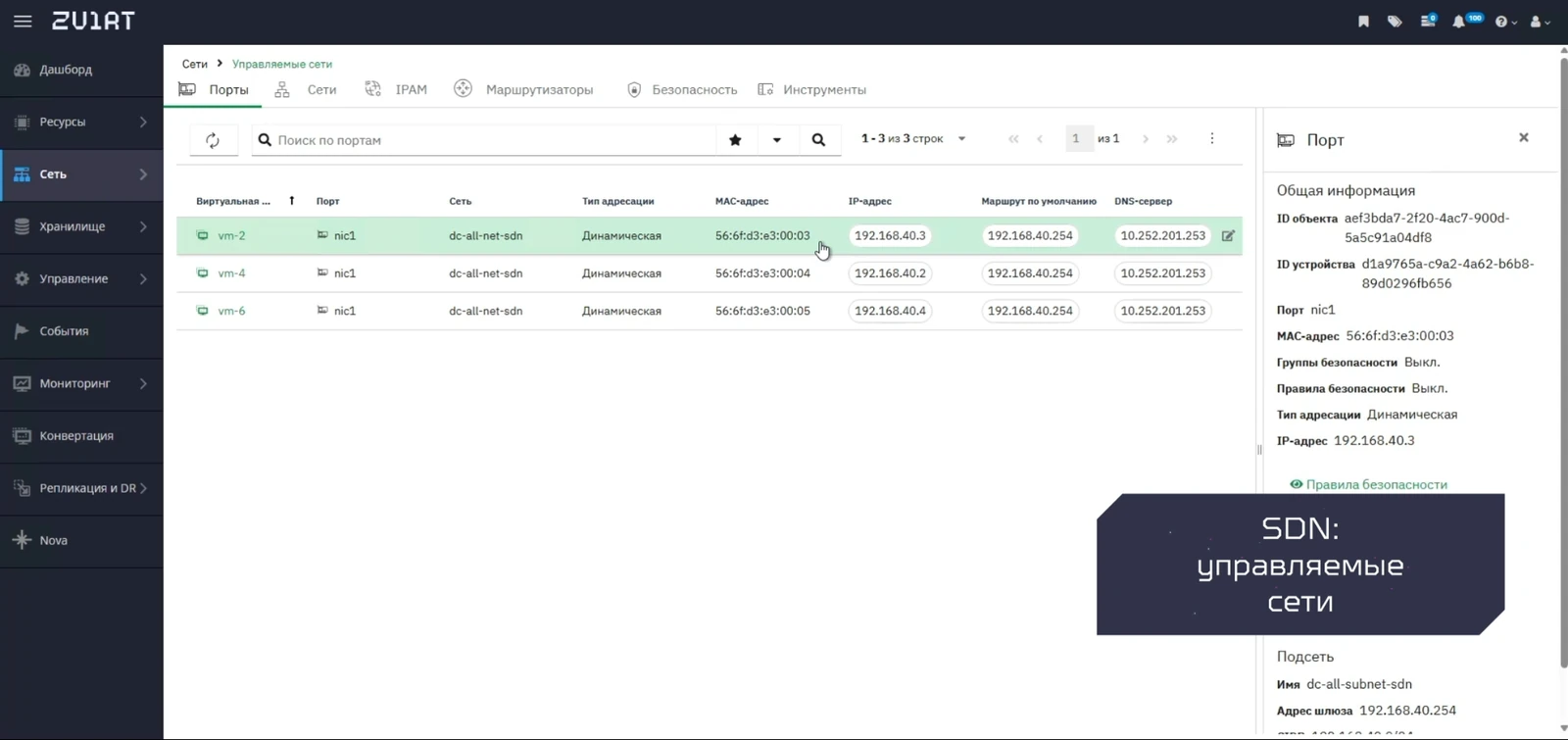This screenshot has width=1568, height=740.
Task: Click the bookmark icon in top bar
Action: click(x=1363, y=22)
